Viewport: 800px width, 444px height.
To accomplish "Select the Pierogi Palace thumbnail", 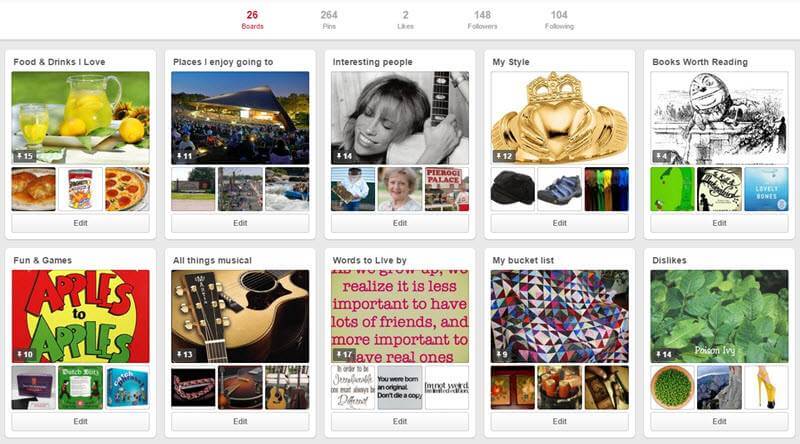I will (446, 189).
